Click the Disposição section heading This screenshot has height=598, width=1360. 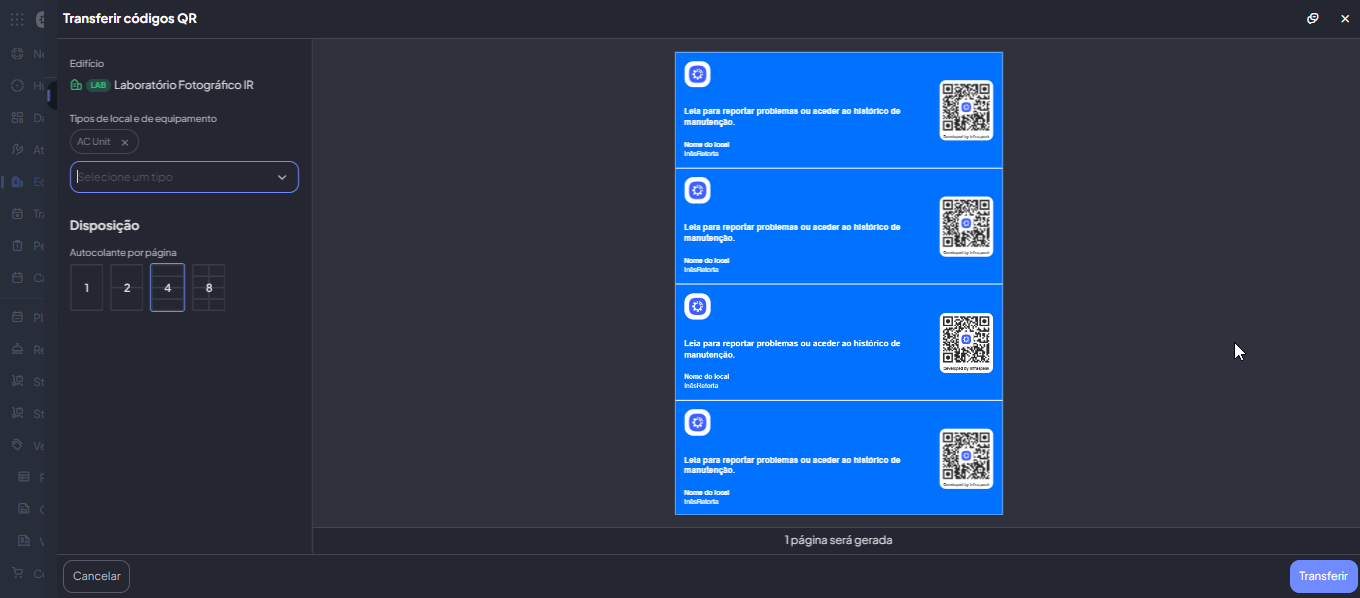(104, 225)
